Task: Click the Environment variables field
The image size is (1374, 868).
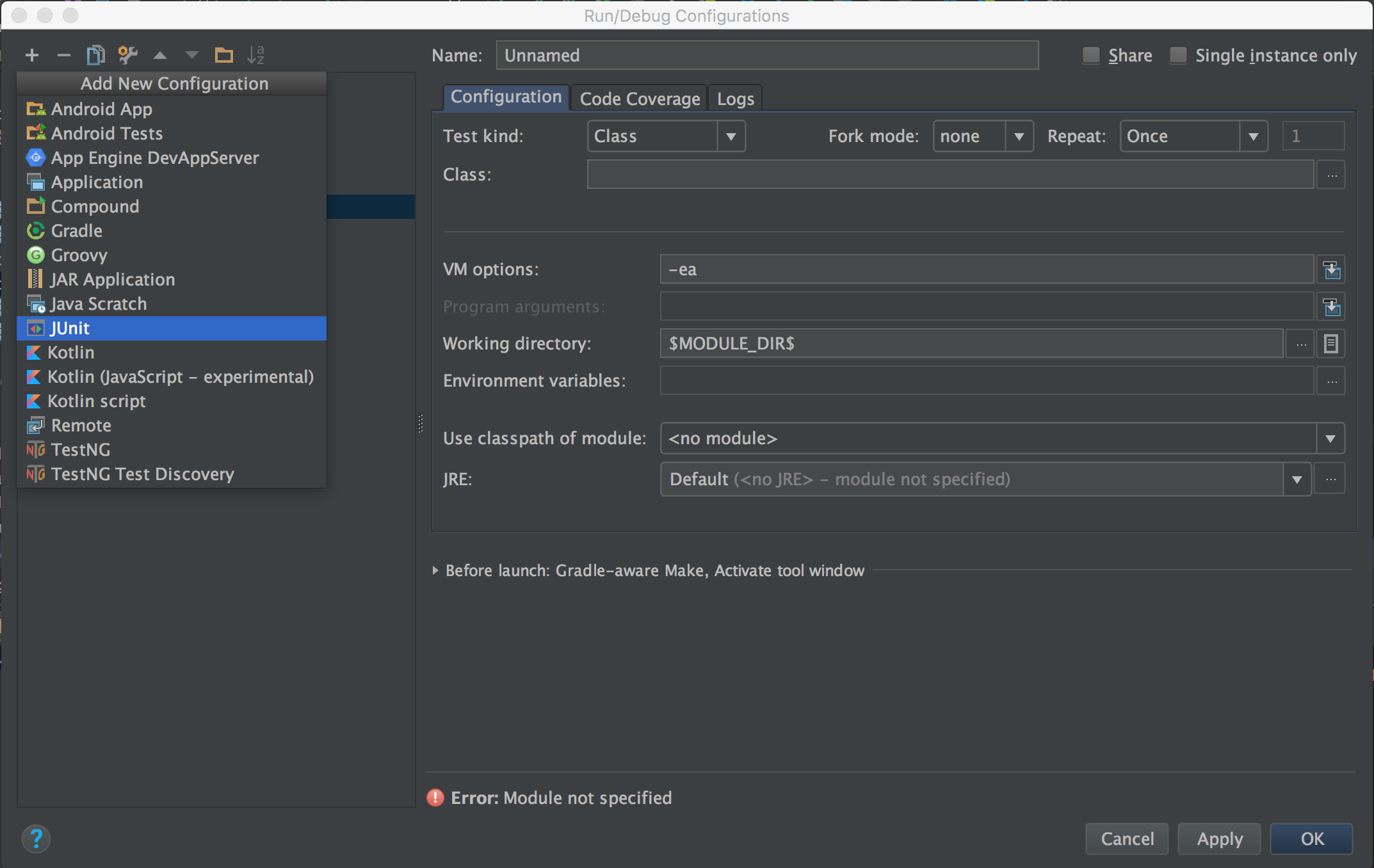Action: tap(987, 381)
